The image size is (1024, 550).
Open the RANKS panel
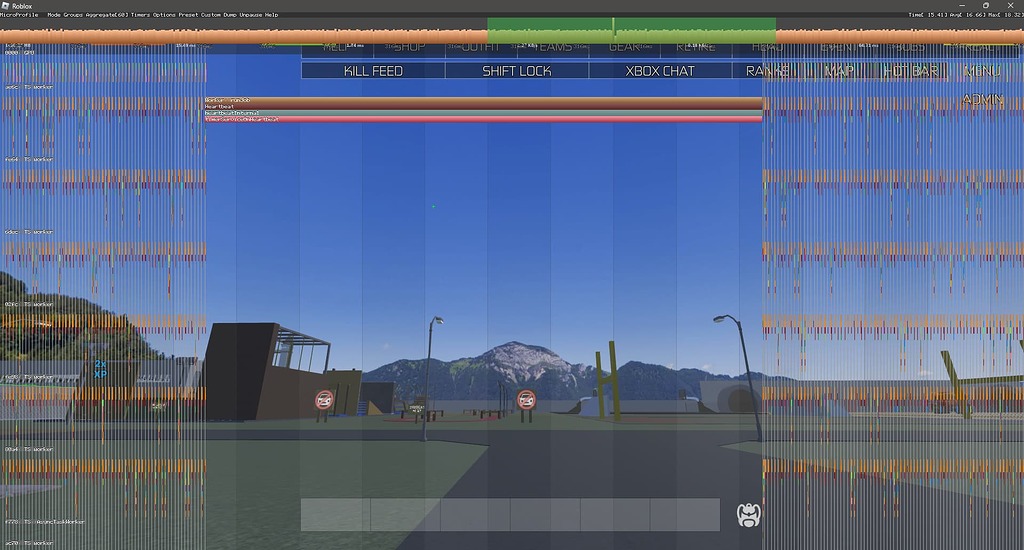(768, 71)
